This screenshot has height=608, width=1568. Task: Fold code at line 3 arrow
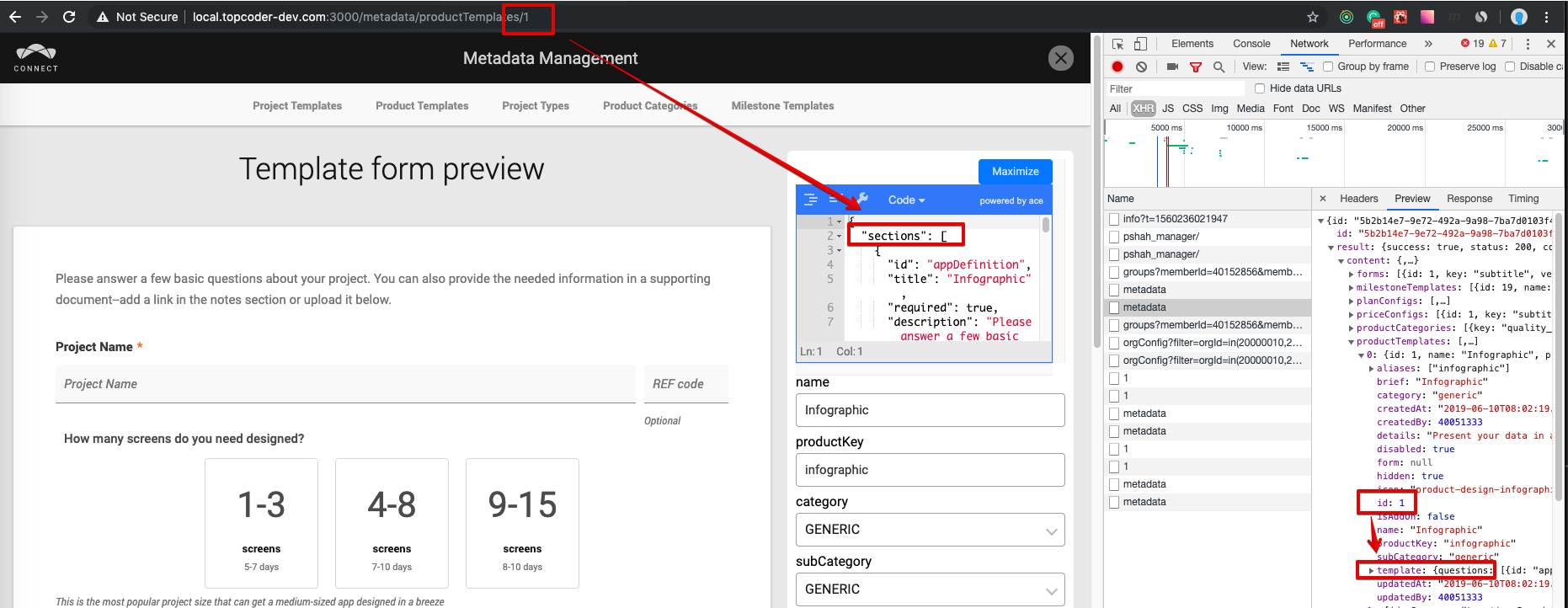[839, 251]
